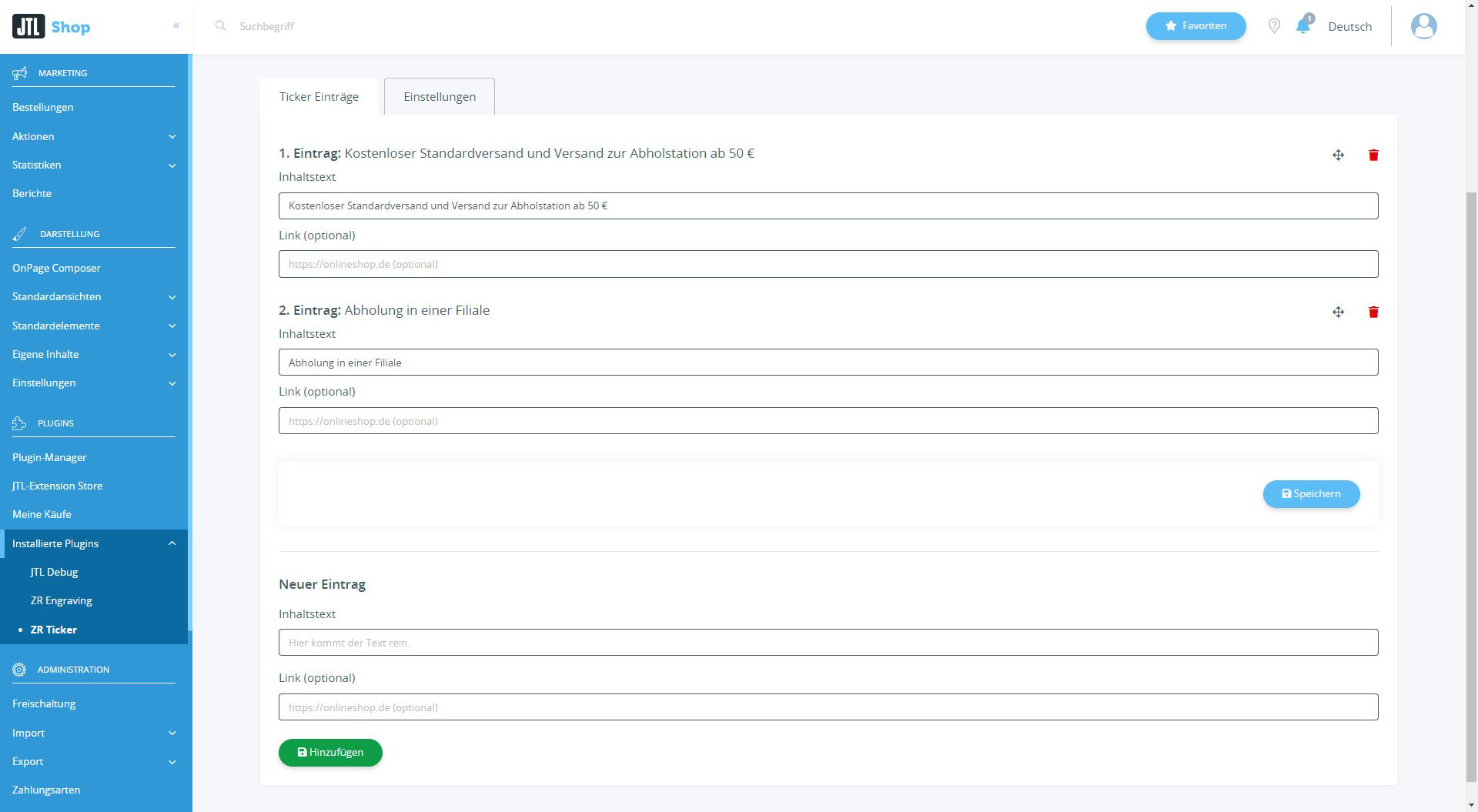
Task: Open the user profile avatar menu
Action: coord(1423,26)
